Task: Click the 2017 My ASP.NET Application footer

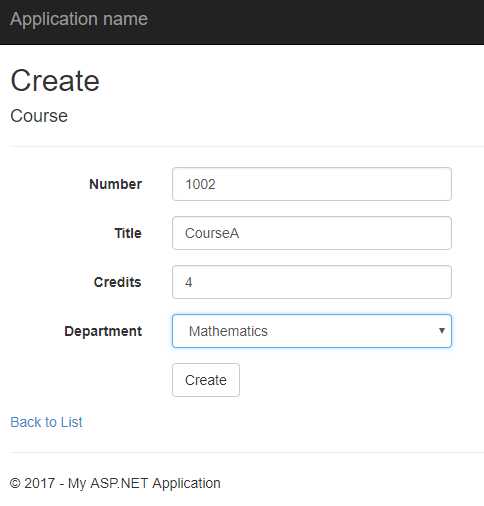Action: [115, 483]
